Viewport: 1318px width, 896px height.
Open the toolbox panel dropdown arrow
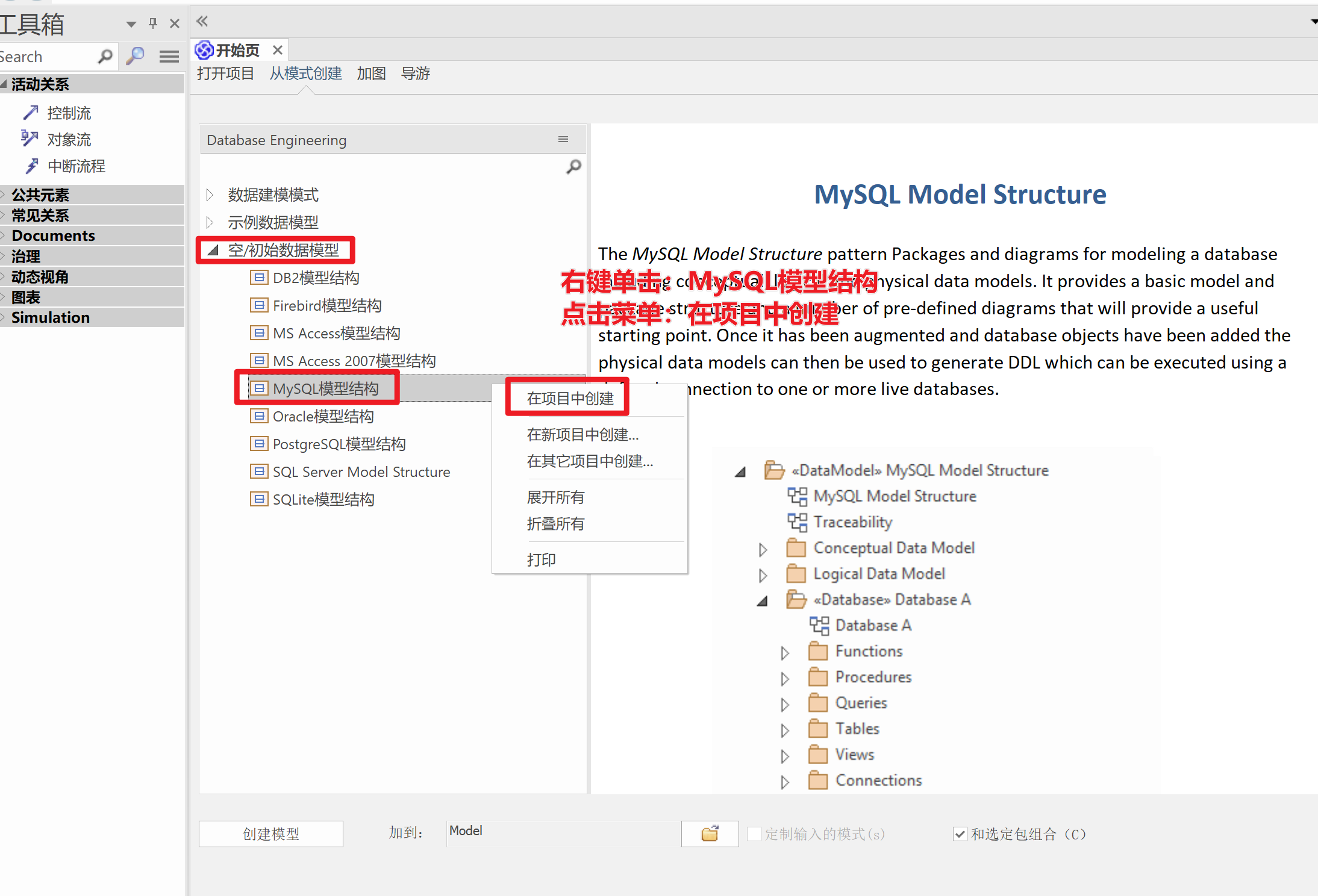click(131, 24)
